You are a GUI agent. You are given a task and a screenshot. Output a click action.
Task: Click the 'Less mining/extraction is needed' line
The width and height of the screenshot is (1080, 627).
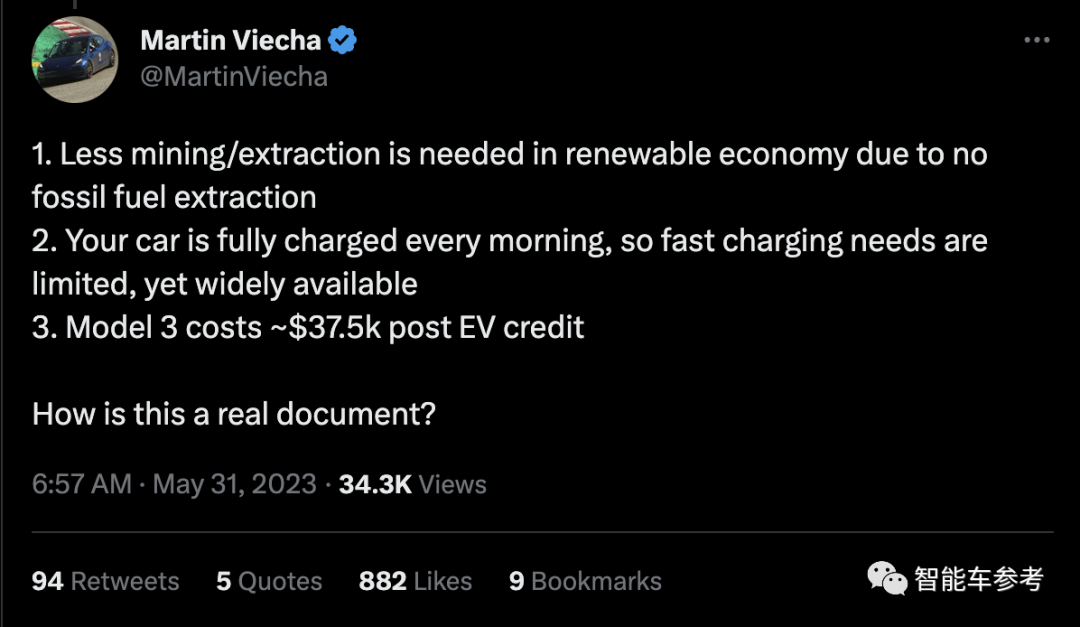[508, 155]
